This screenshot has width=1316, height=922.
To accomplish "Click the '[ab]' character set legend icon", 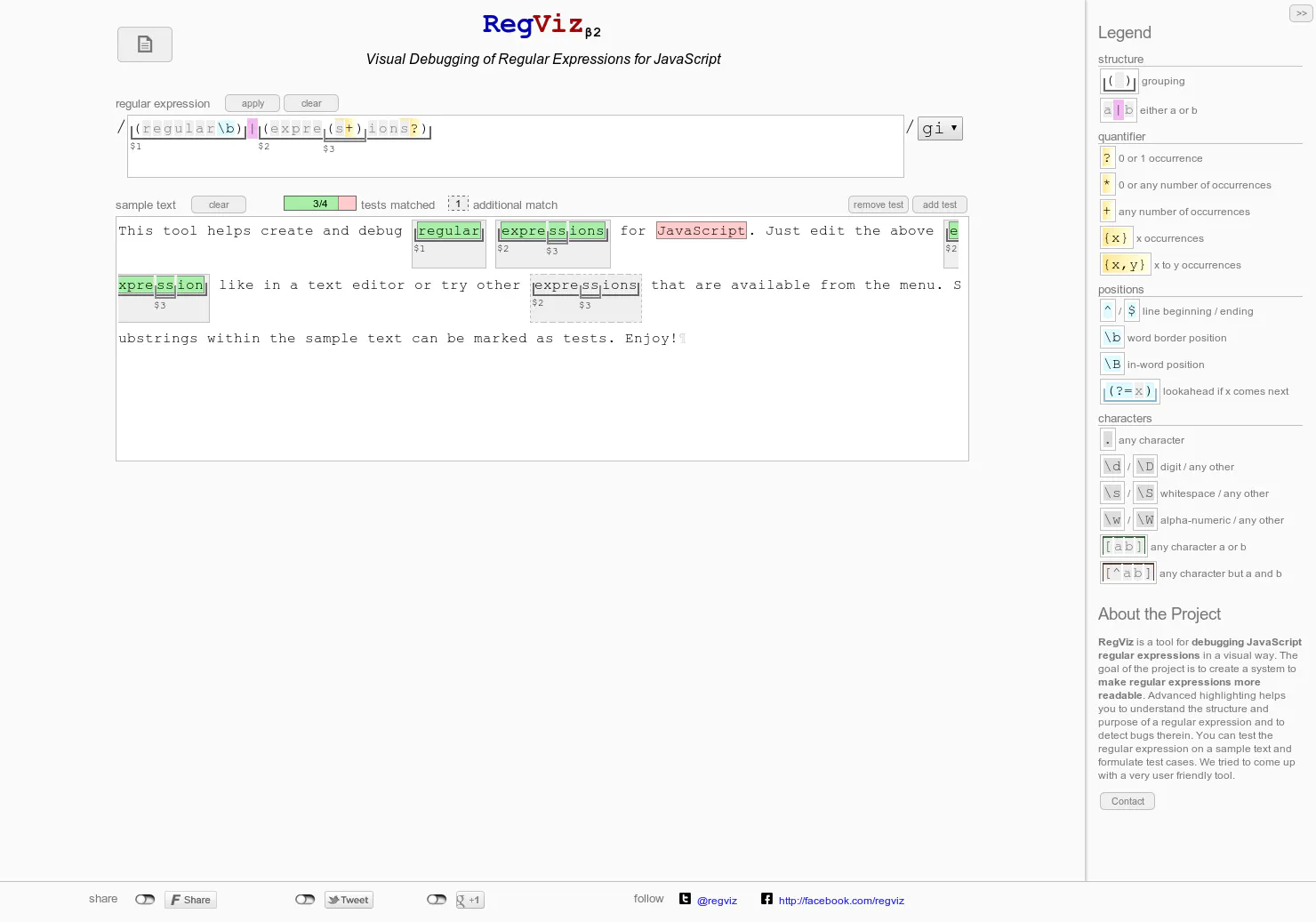I will (1124, 547).
